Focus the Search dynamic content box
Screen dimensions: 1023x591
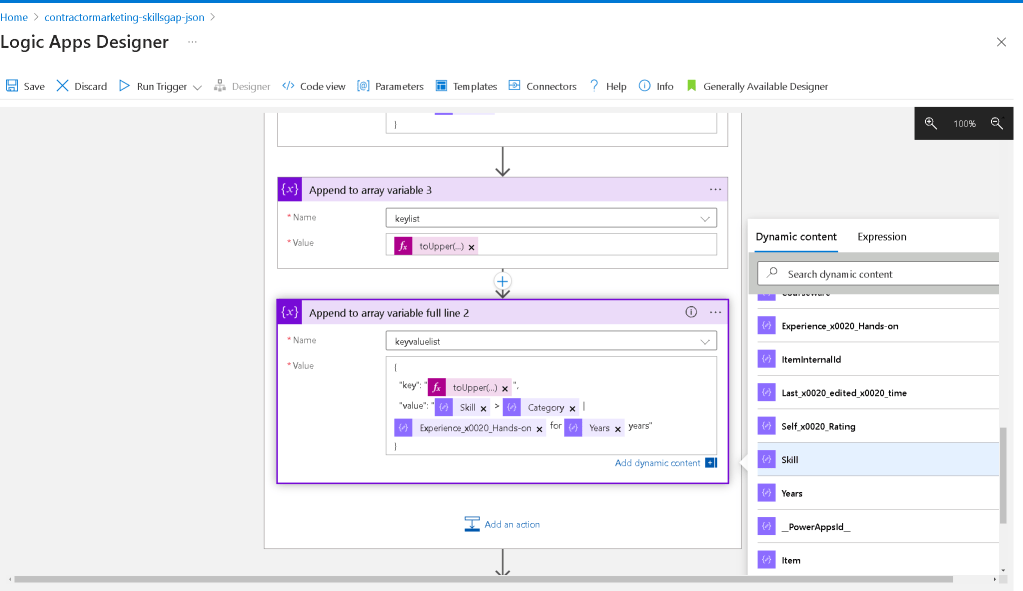(x=879, y=274)
